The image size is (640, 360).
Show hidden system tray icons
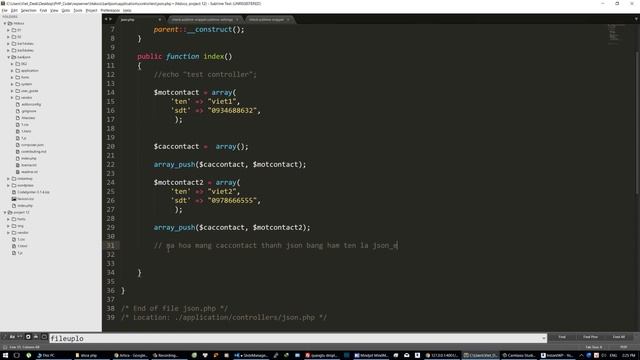[x=581, y=356]
